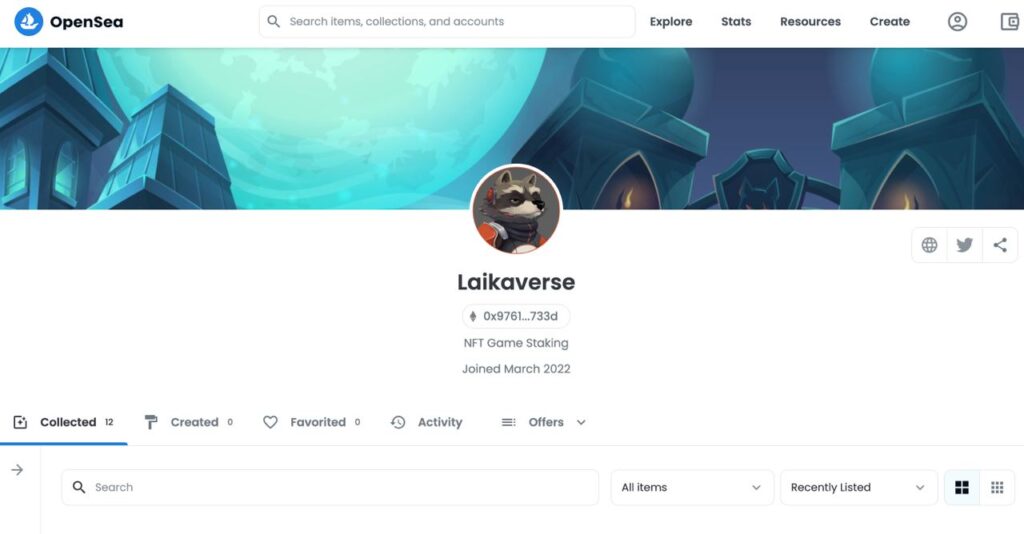Select the Collected tab

coord(63,422)
